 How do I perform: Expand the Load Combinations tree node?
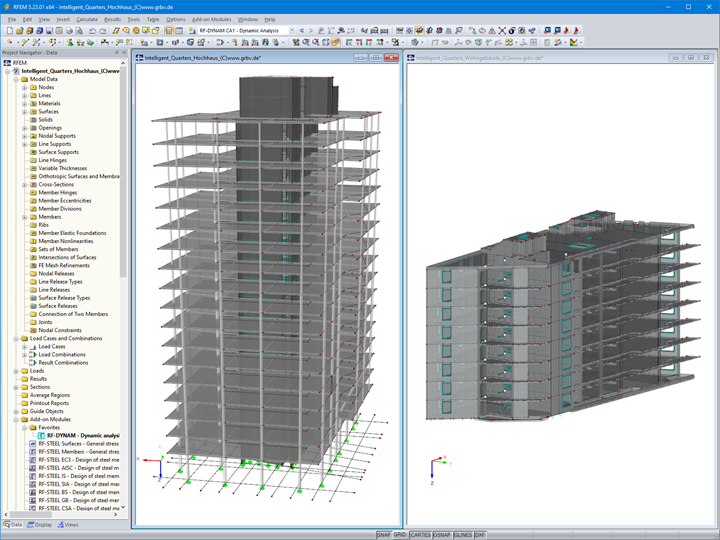(x=24, y=355)
